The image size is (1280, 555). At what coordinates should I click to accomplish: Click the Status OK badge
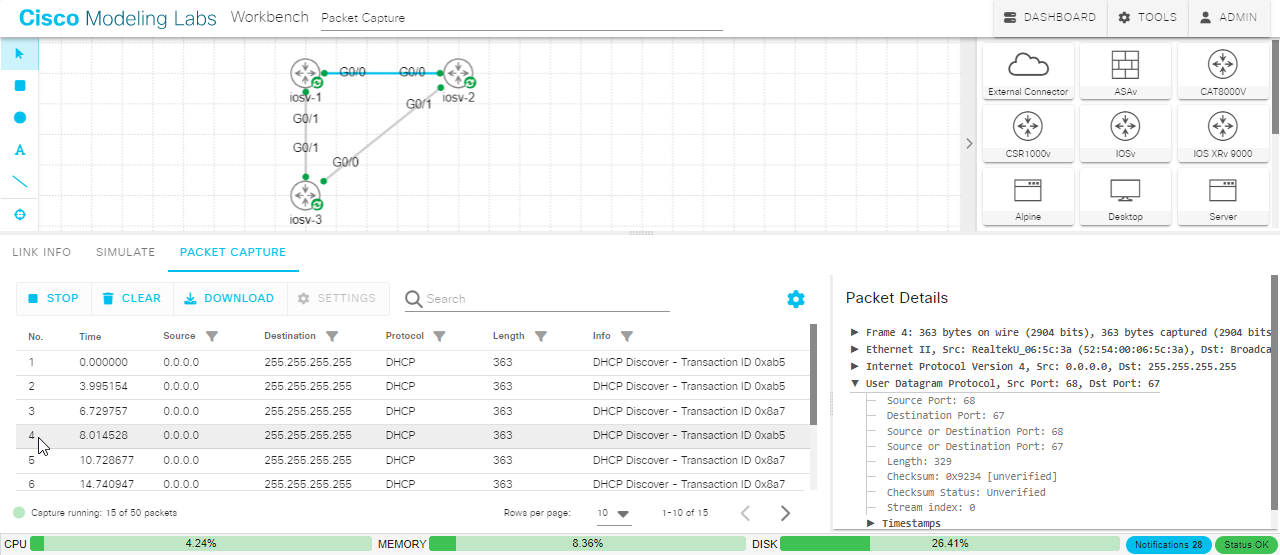[x=1244, y=545]
